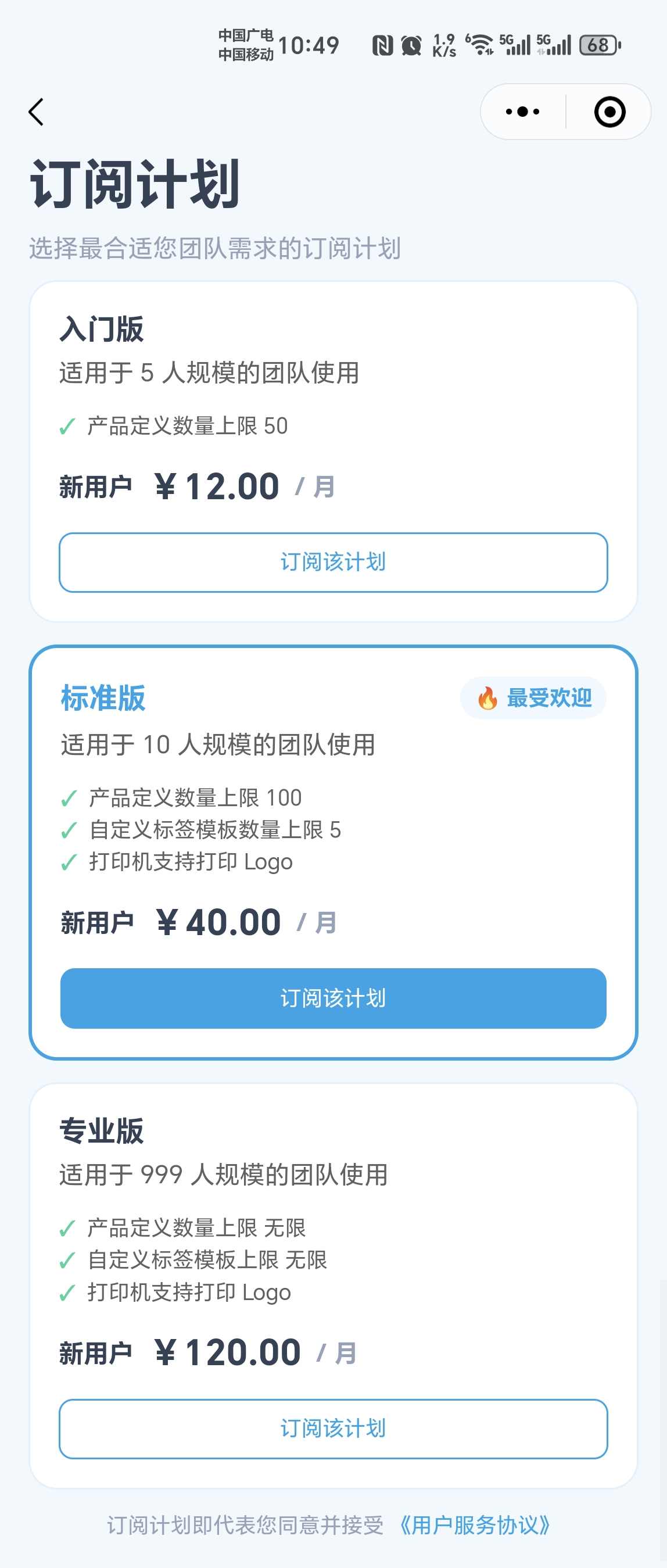Tap the alarm clock status icon
The image size is (667, 1568).
[411, 46]
